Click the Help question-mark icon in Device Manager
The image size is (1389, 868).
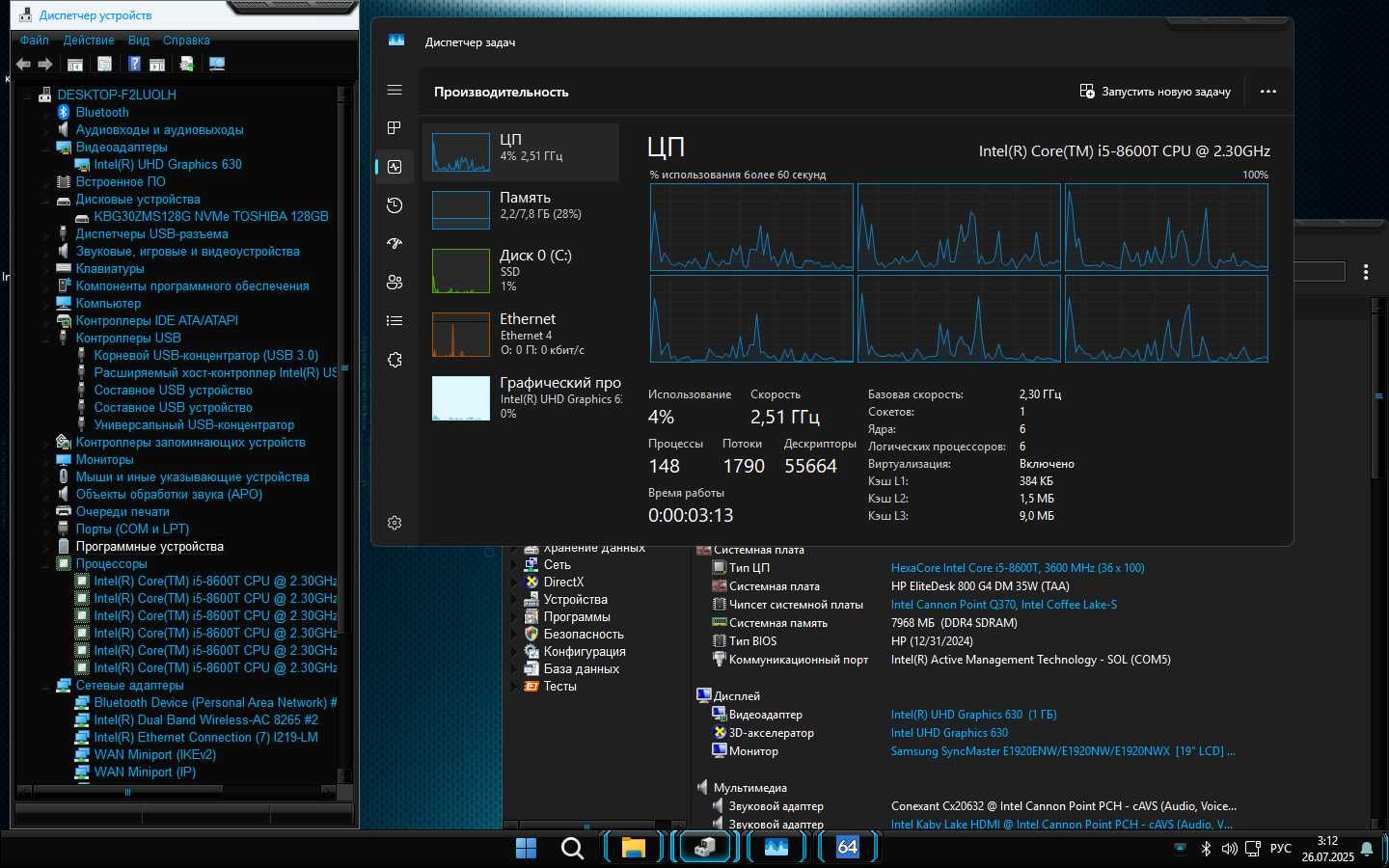pos(134,65)
